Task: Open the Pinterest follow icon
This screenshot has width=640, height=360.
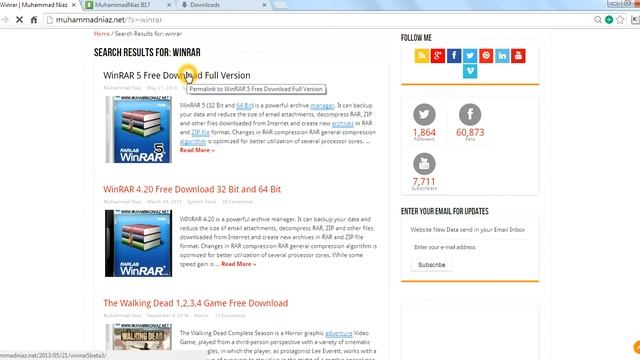Action: coord(486,56)
